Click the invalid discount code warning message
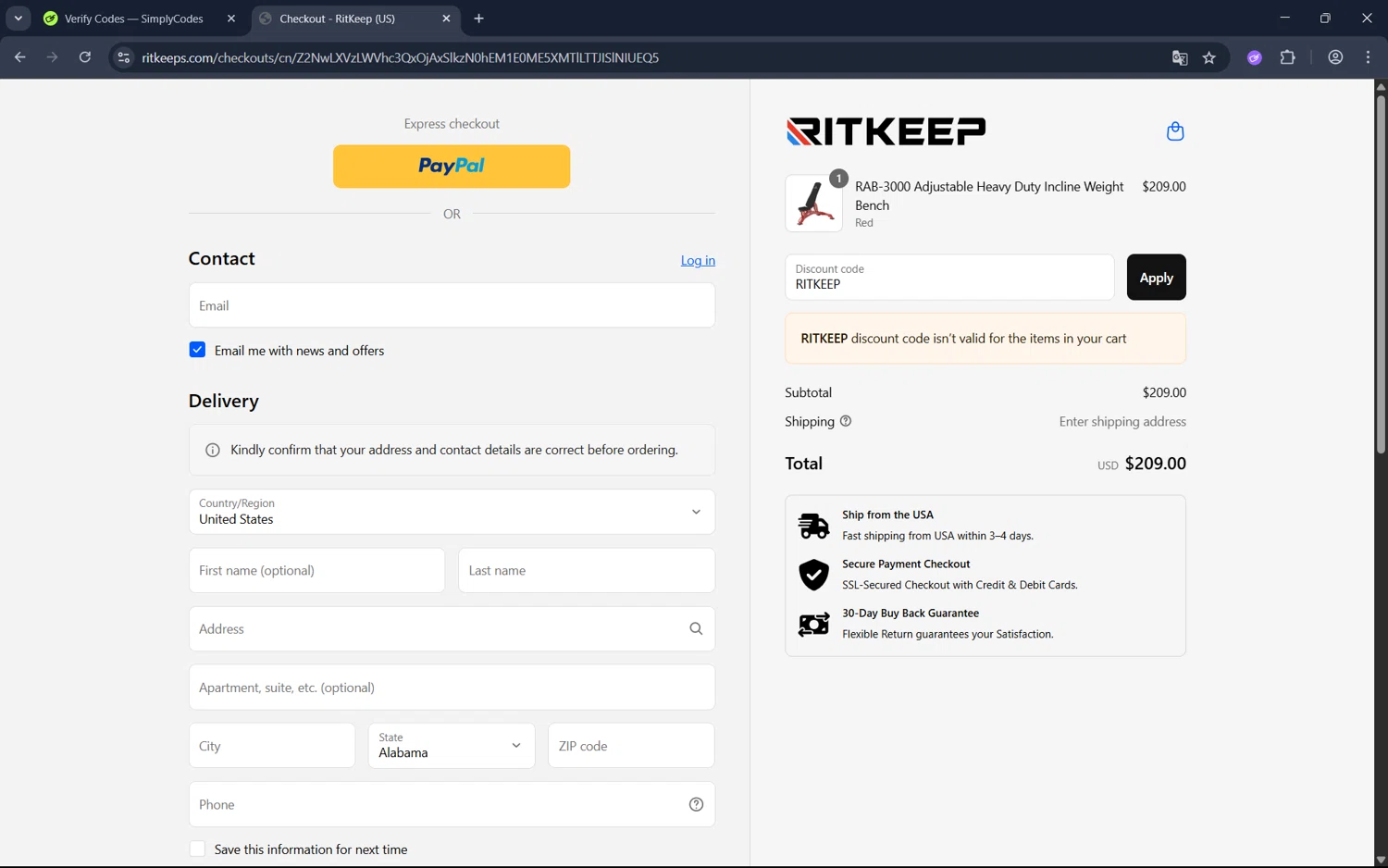1388x868 pixels. 985,339
